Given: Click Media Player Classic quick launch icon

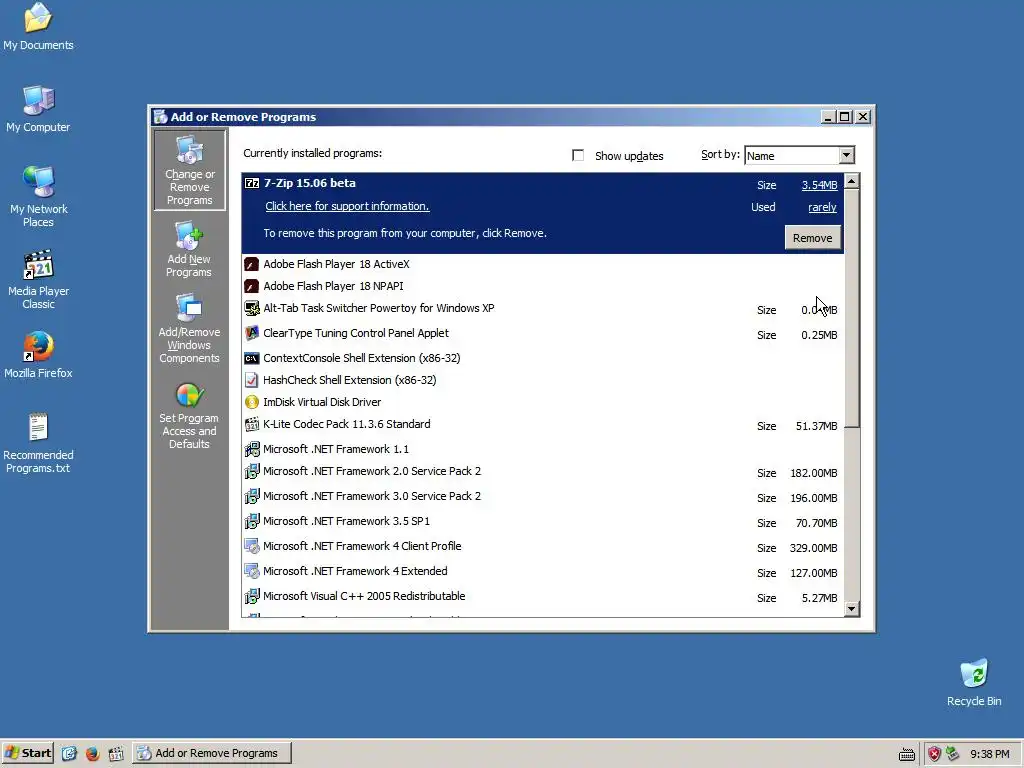Looking at the screenshot, I should coord(116,754).
